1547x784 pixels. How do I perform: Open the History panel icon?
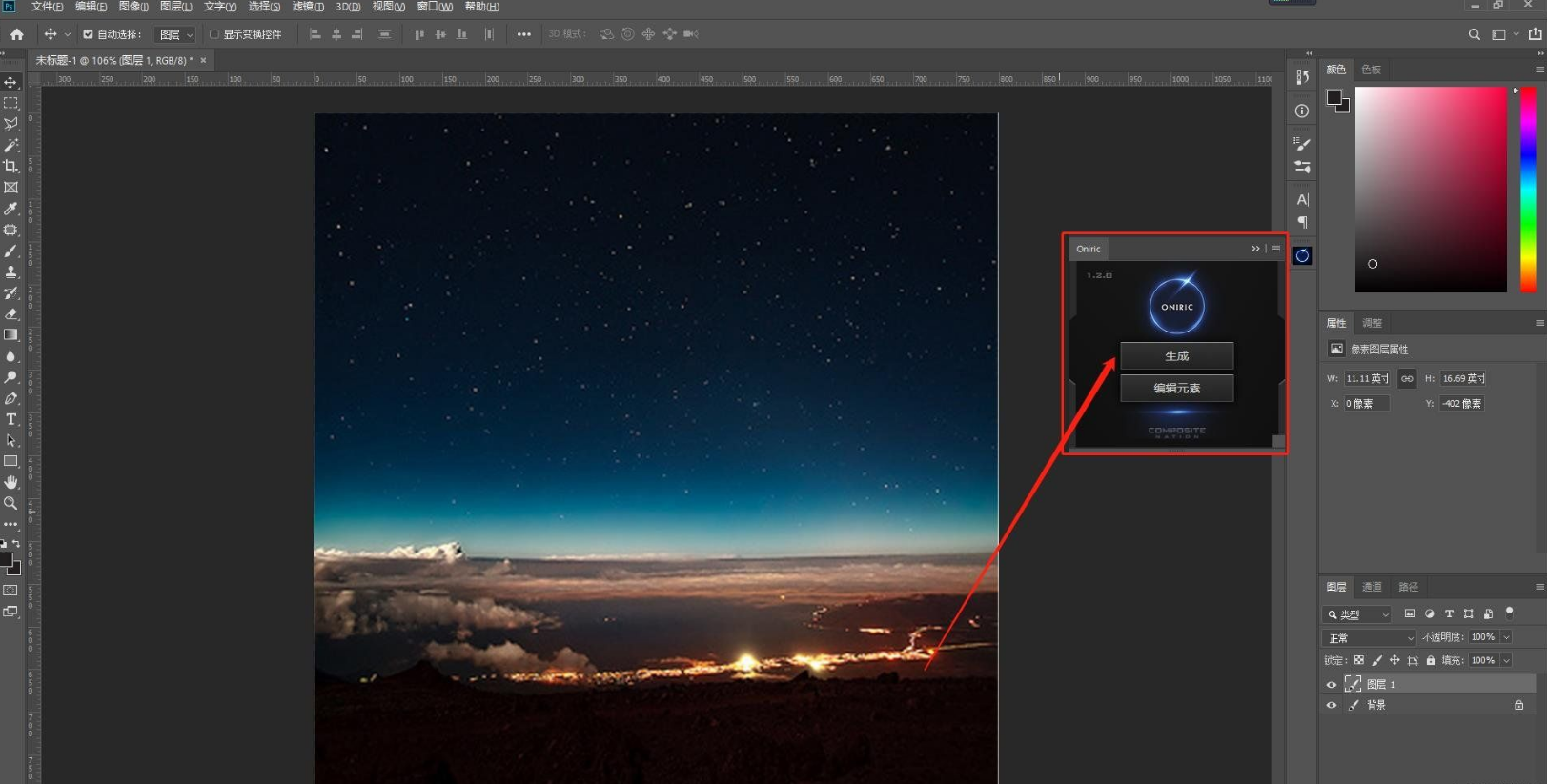tap(1302, 77)
